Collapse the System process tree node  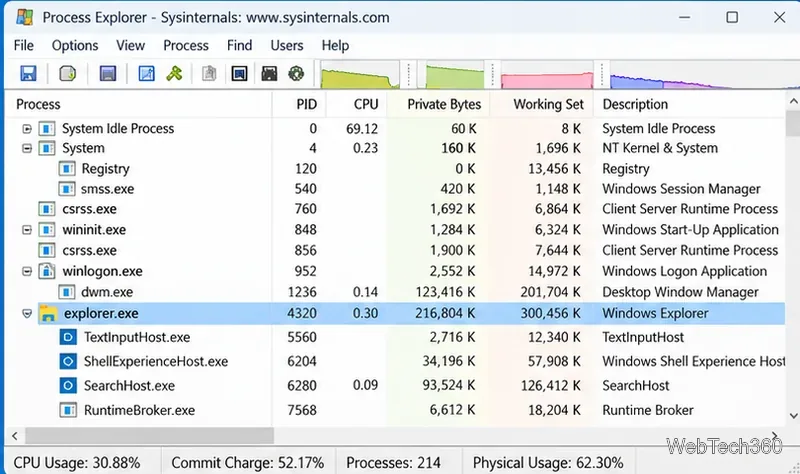pos(27,148)
